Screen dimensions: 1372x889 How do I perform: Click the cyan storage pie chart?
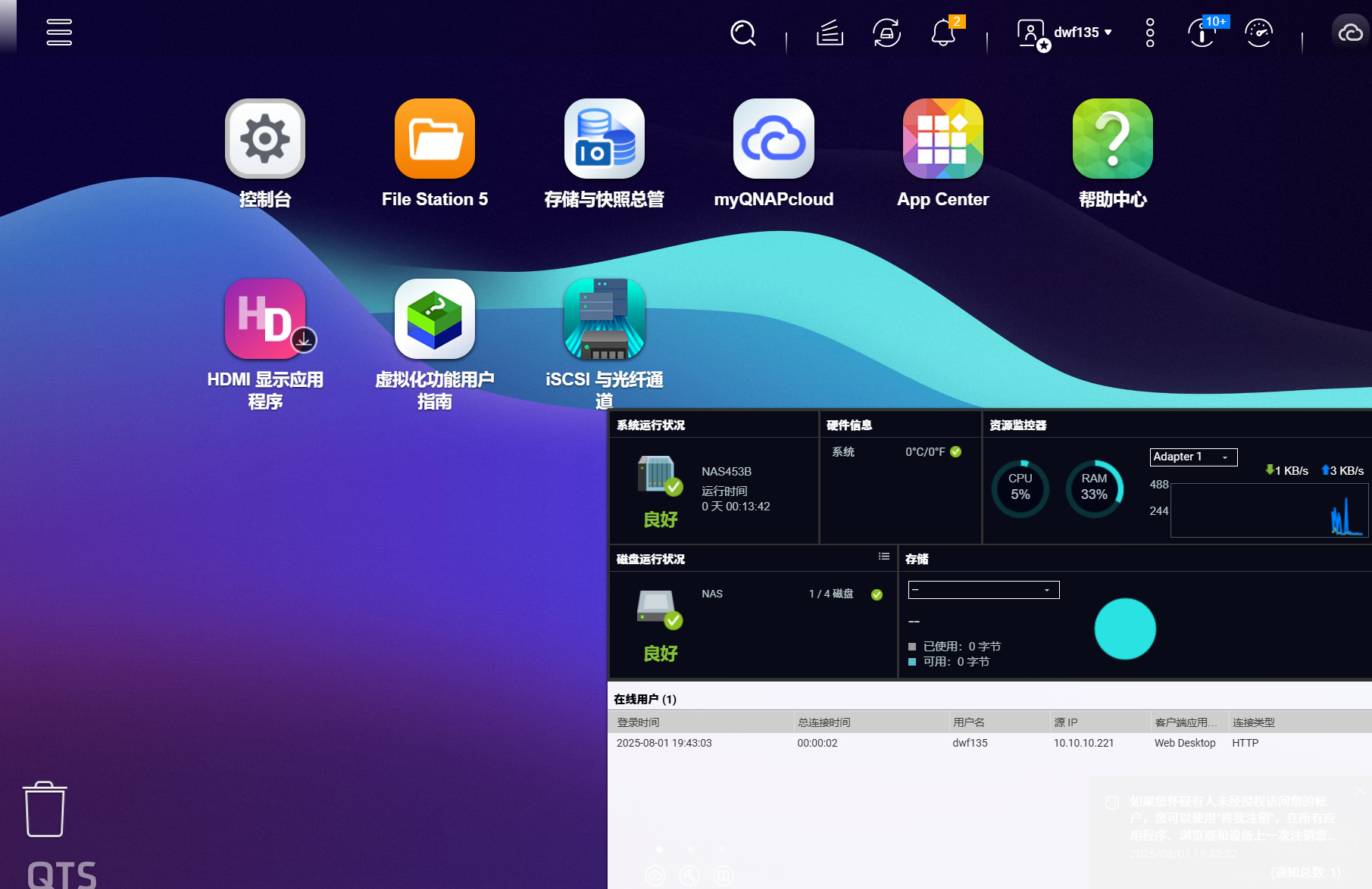tap(1125, 629)
